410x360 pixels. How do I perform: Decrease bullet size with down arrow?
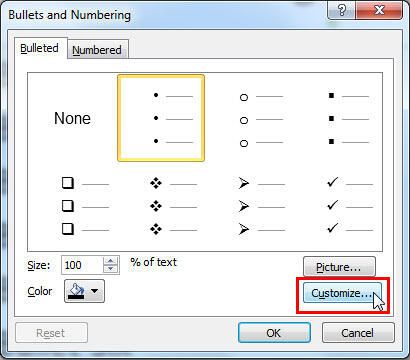pyautogui.click(x=111, y=269)
